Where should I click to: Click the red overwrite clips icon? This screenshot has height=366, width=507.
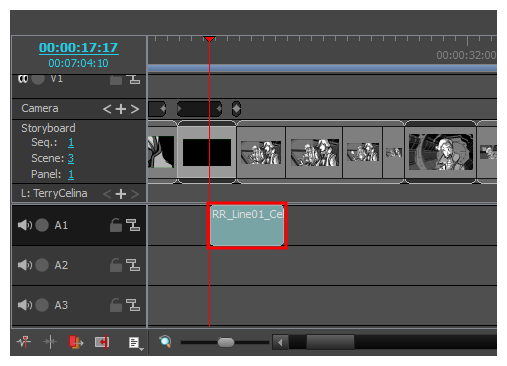click(x=76, y=342)
